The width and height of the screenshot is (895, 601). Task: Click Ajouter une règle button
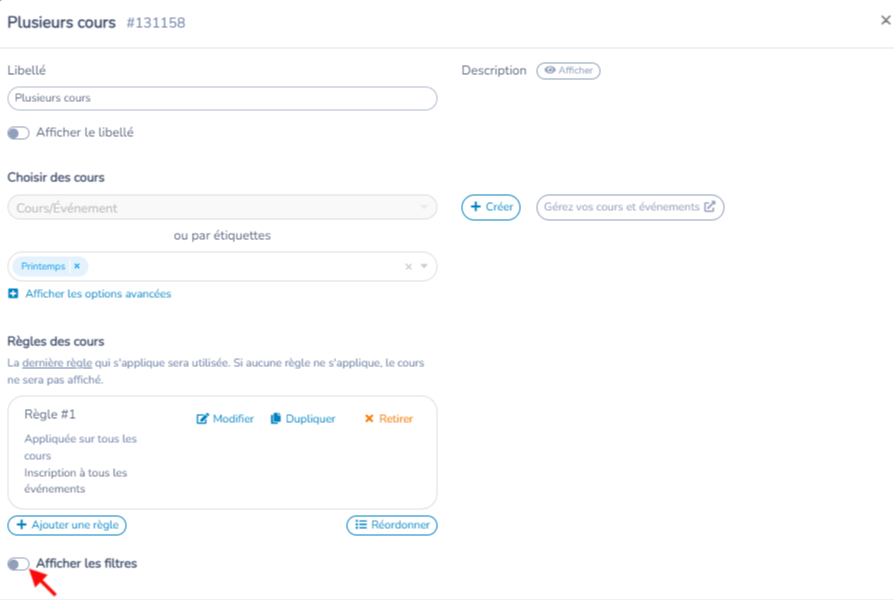(67, 525)
